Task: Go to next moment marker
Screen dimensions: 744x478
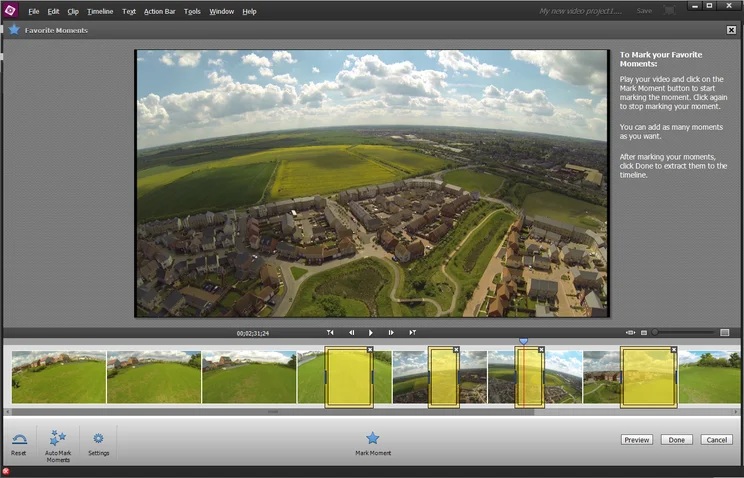Action: pyautogui.click(x=412, y=333)
